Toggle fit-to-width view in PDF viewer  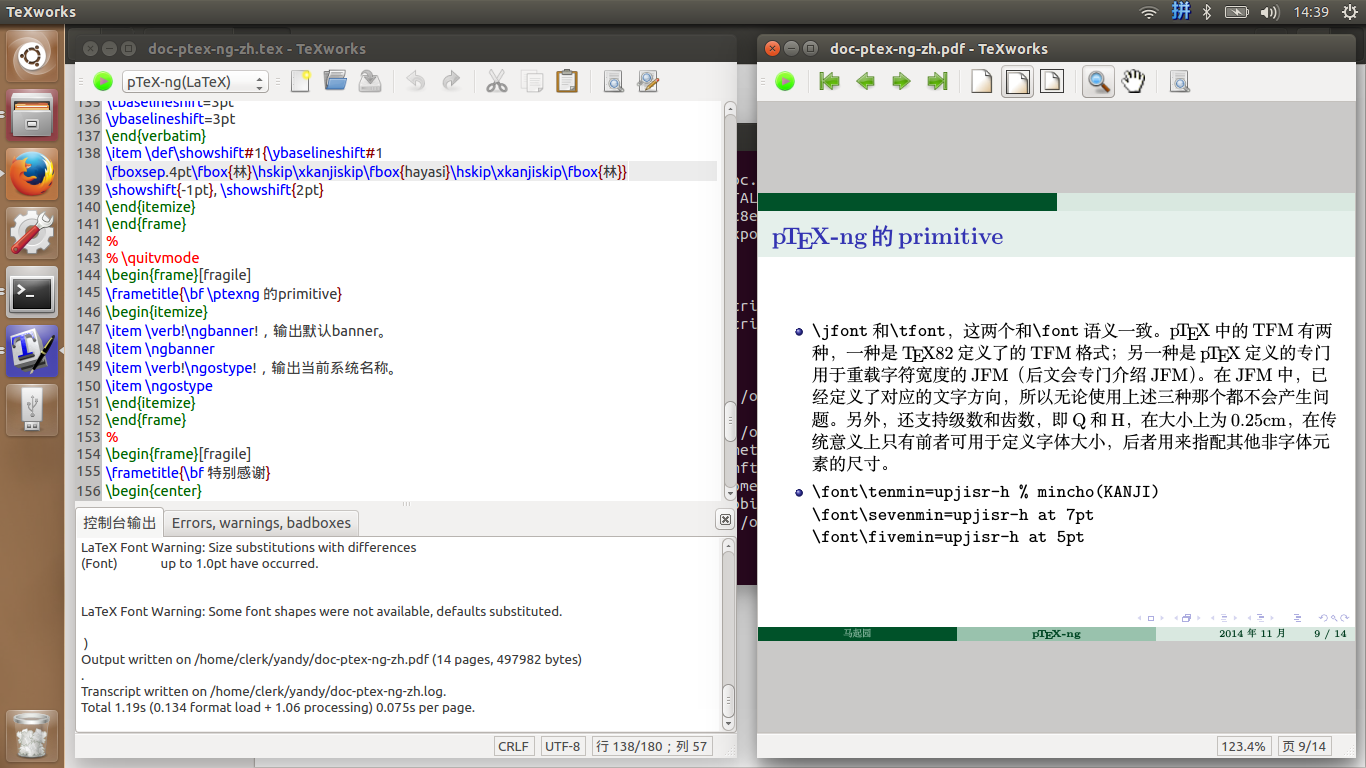pos(1017,82)
